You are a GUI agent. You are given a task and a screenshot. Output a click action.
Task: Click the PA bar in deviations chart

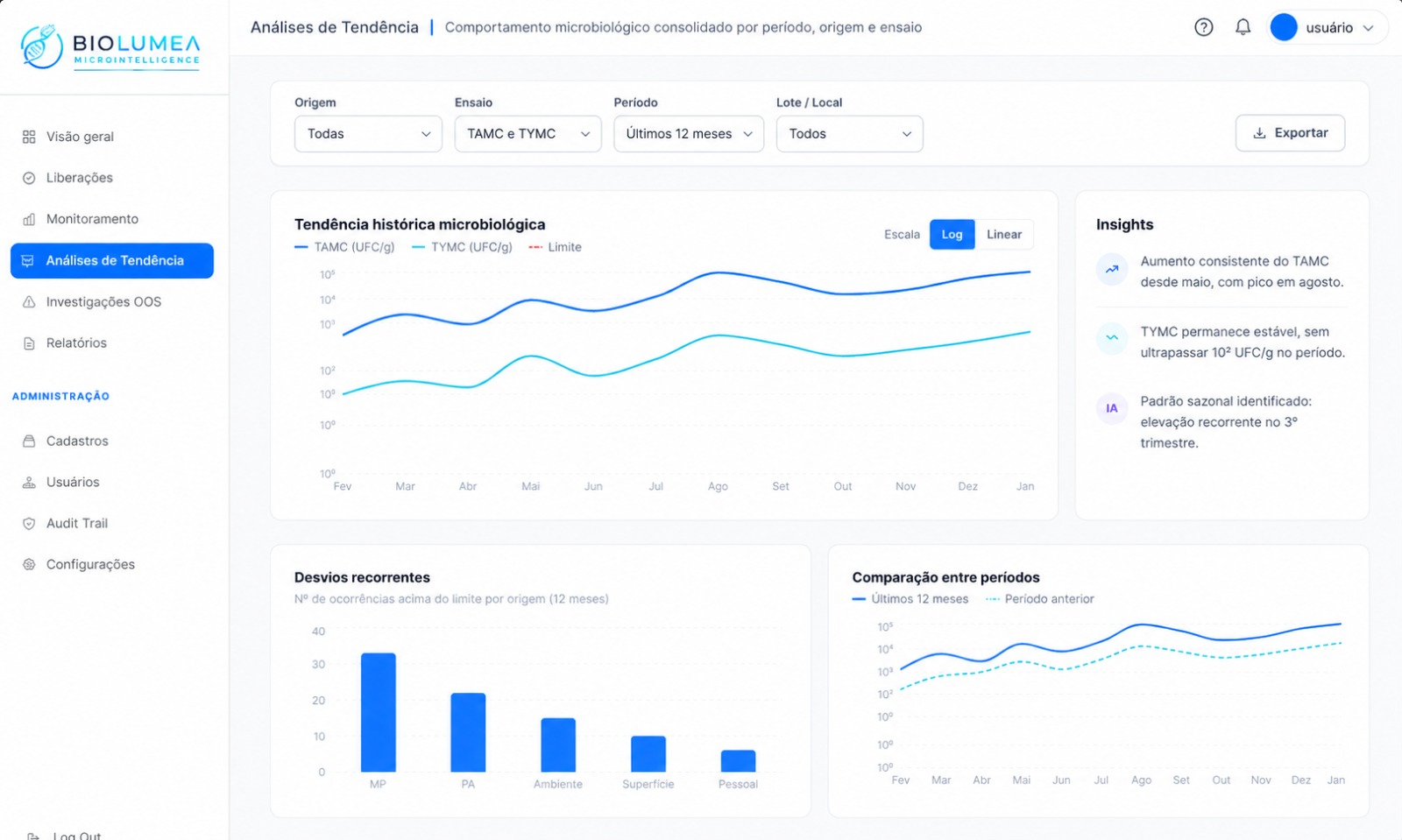click(x=468, y=732)
